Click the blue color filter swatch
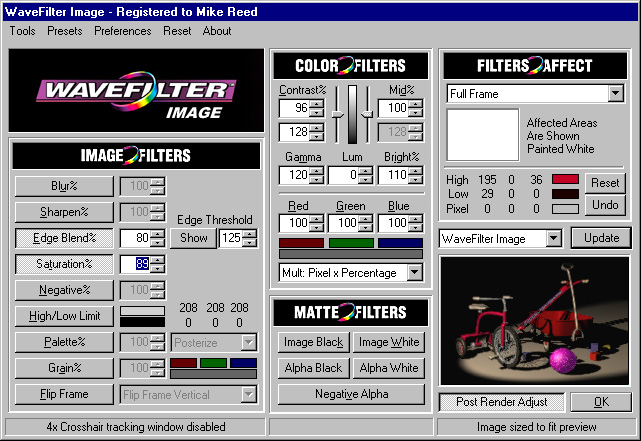This screenshot has height=441, width=641. tap(401, 243)
